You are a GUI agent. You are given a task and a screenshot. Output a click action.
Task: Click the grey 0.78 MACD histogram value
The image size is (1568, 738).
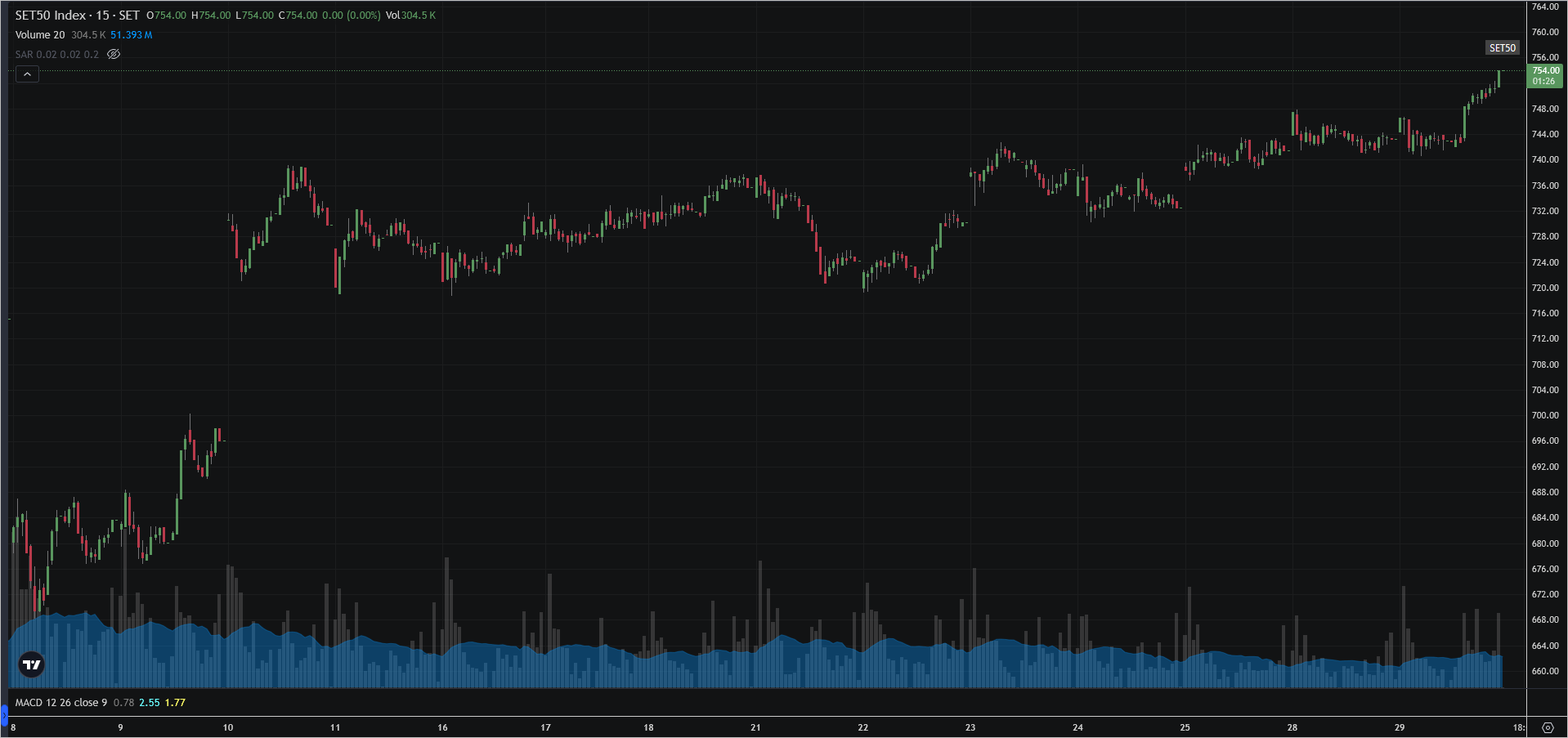pyautogui.click(x=123, y=702)
